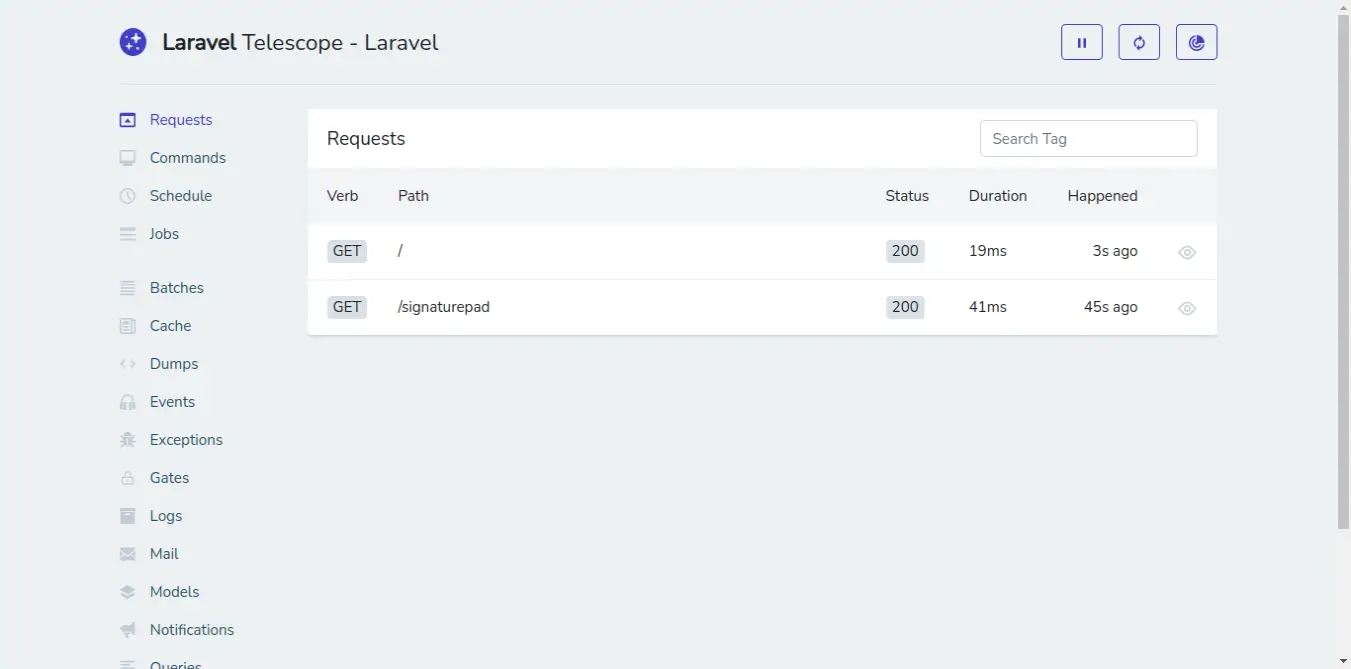Open the Gates section link
The height and width of the screenshot is (669, 1351).
(x=169, y=478)
